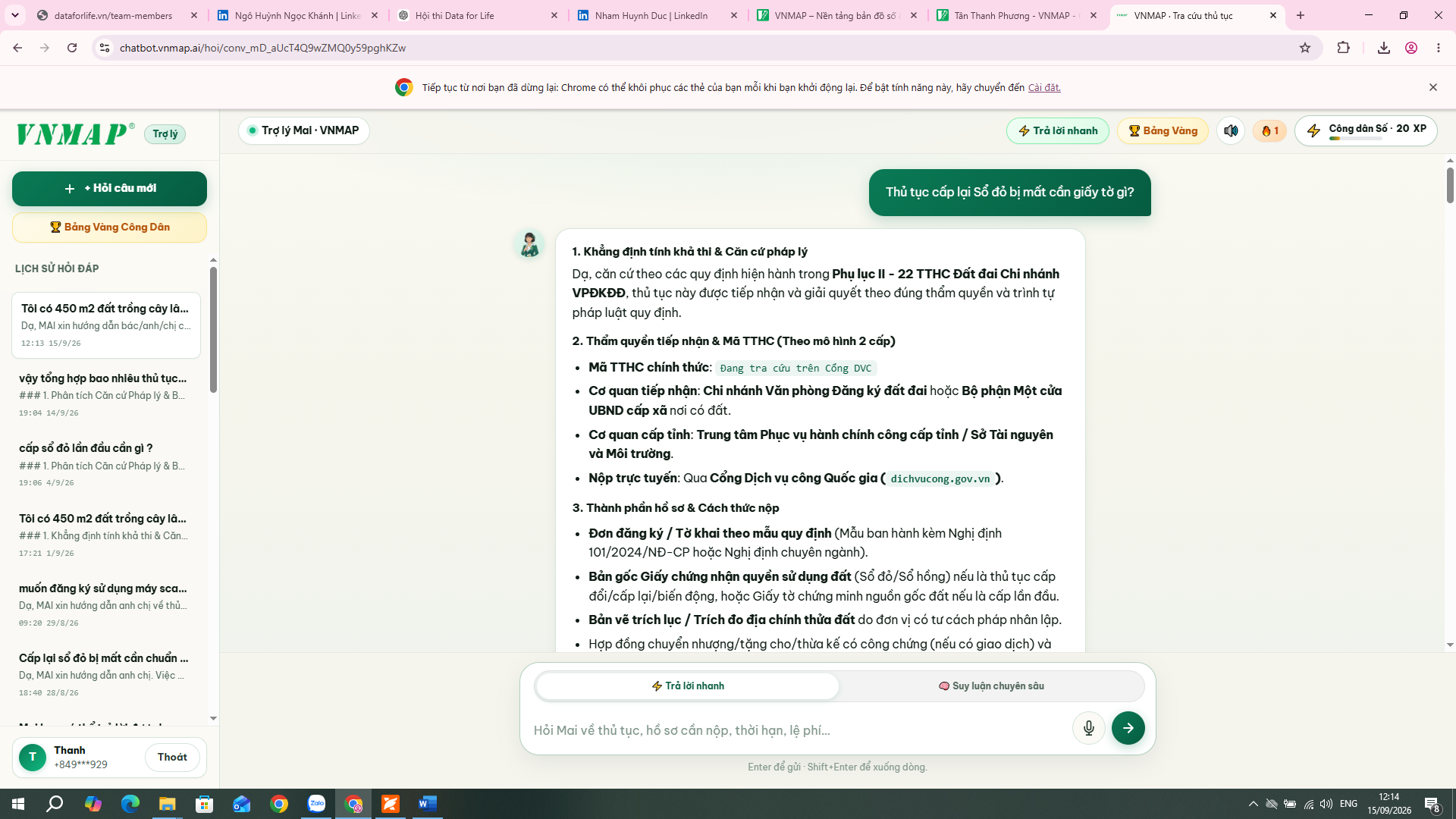This screenshot has height=819, width=1456.
Task: Open Chrome downloads icon
Action: point(1384,48)
